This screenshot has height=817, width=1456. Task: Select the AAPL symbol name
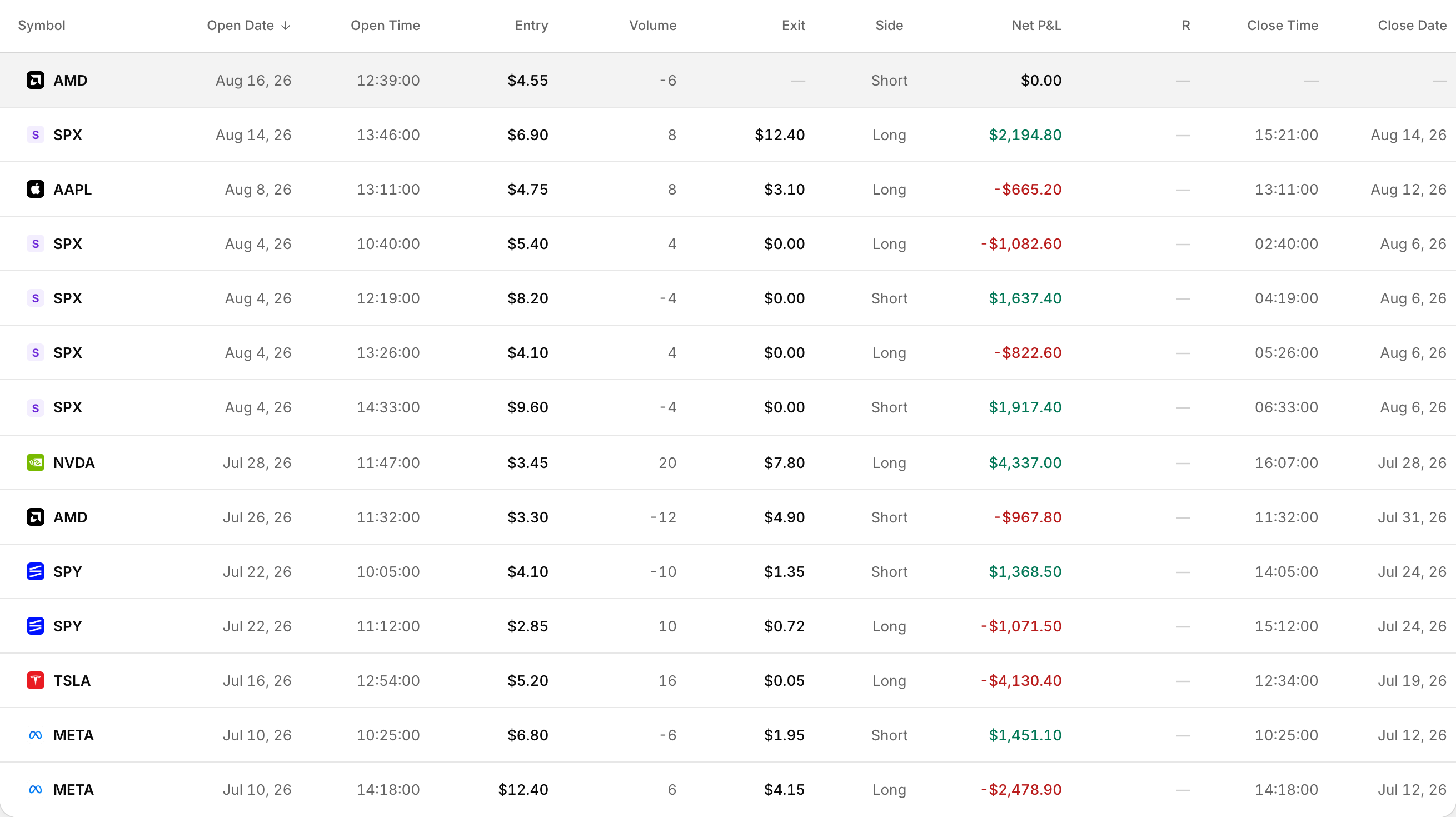click(72, 190)
